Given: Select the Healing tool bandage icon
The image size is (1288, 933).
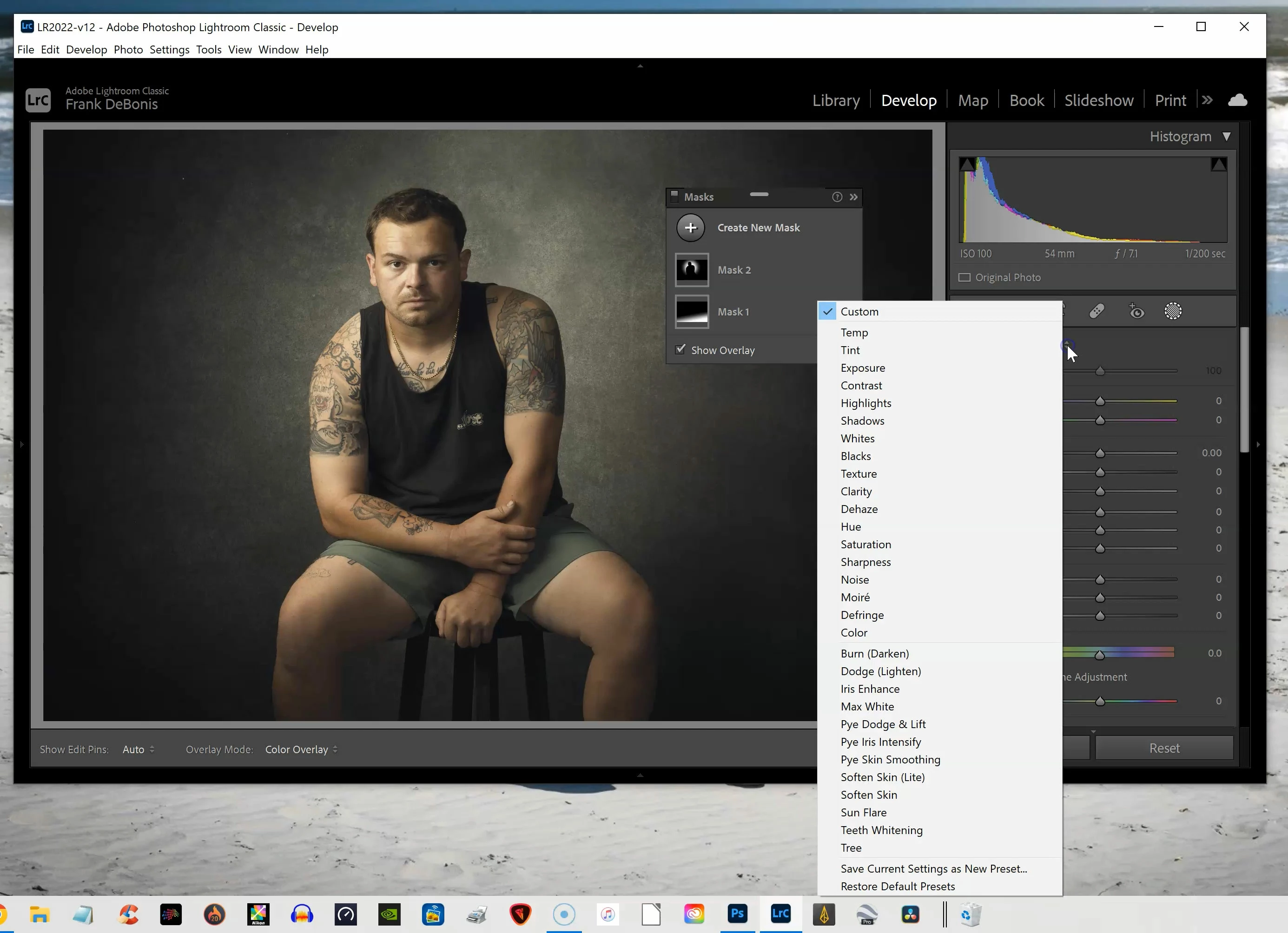Looking at the screenshot, I should click(x=1096, y=311).
